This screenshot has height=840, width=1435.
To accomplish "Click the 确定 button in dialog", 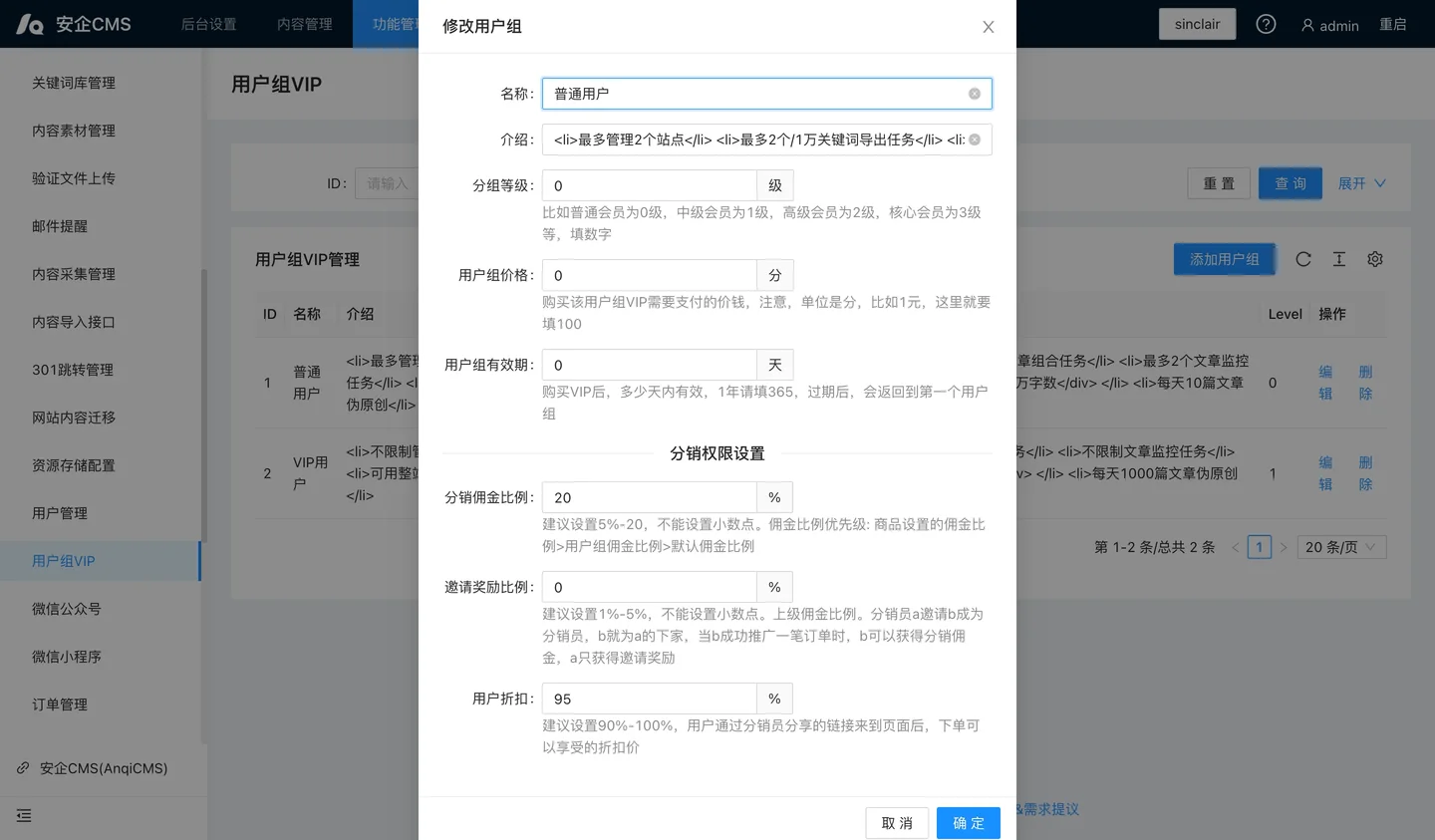I will click(x=968, y=823).
